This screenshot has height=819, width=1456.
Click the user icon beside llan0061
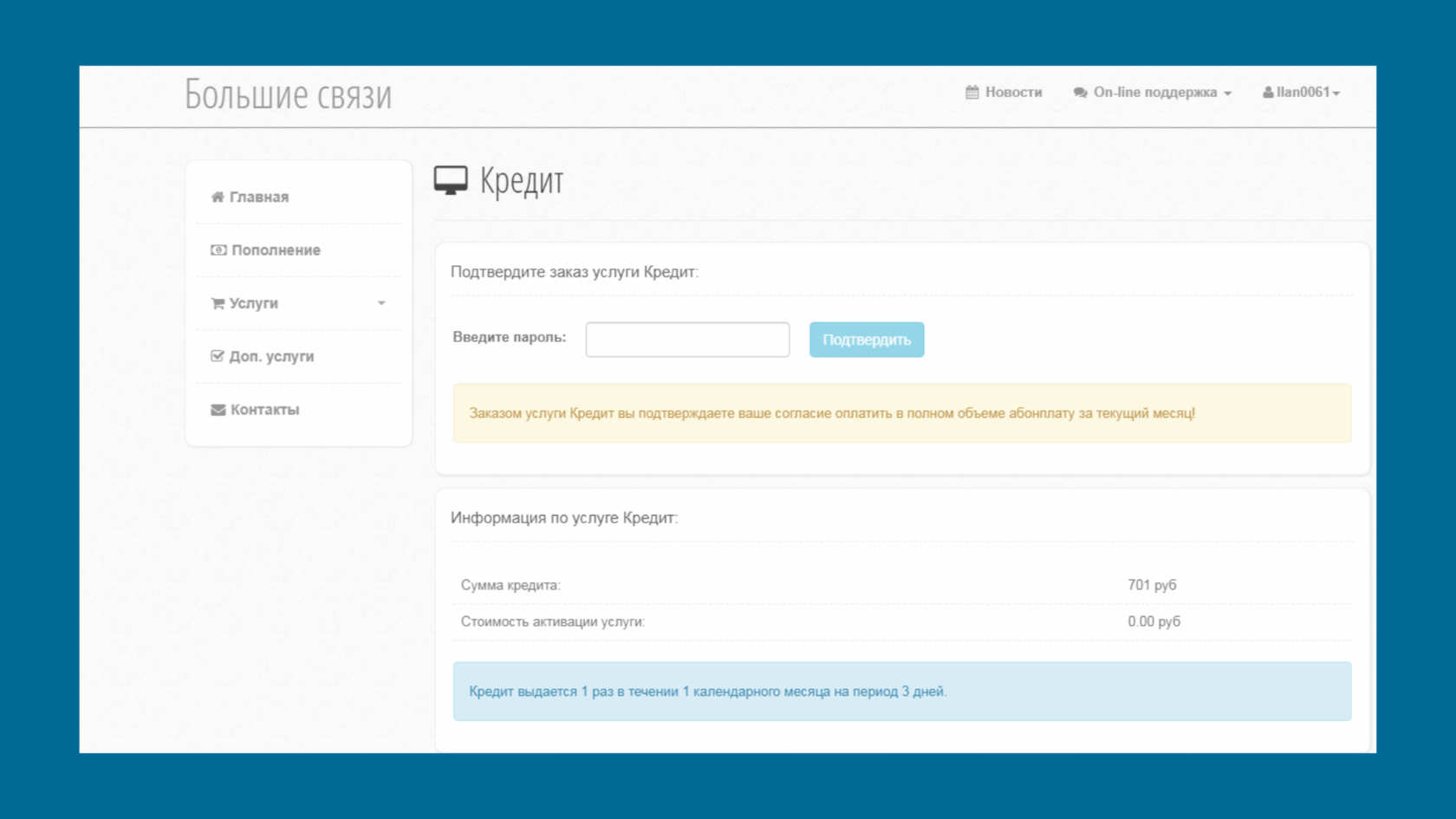pos(1268,92)
